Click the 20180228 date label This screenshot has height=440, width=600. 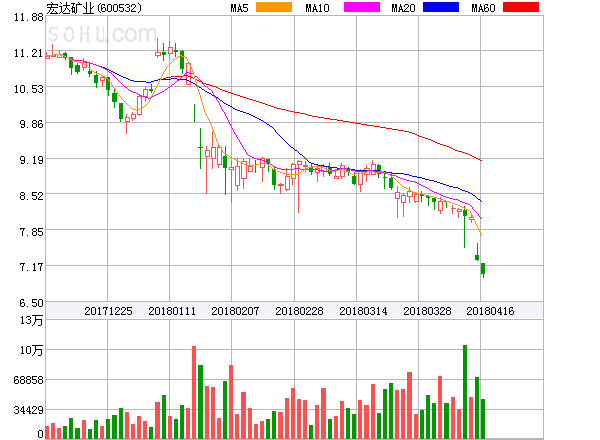tap(299, 311)
